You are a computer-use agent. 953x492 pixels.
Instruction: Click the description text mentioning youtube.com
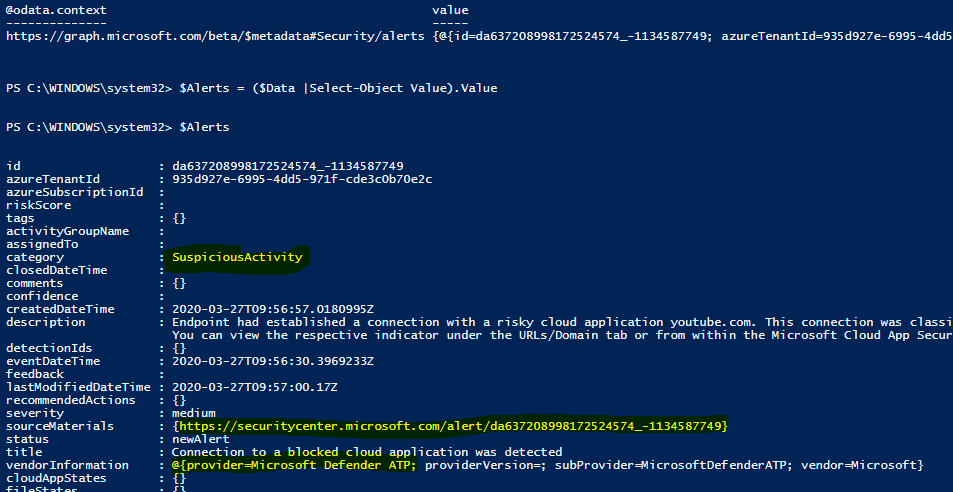[560, 322]
